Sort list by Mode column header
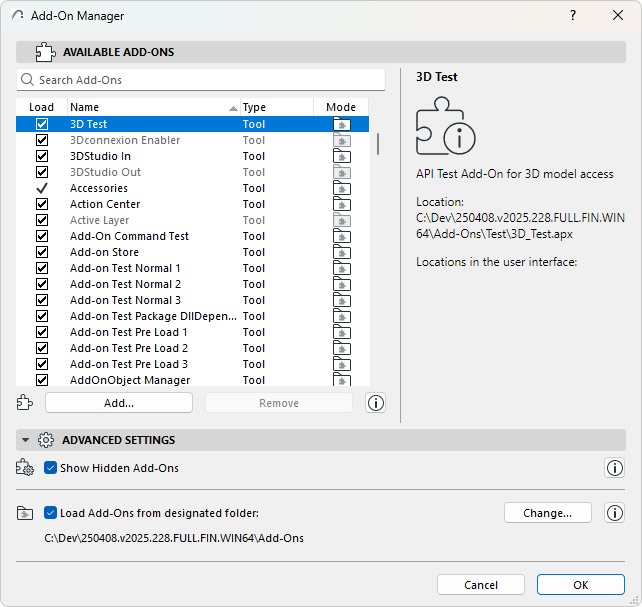 (x=341, y=107)
